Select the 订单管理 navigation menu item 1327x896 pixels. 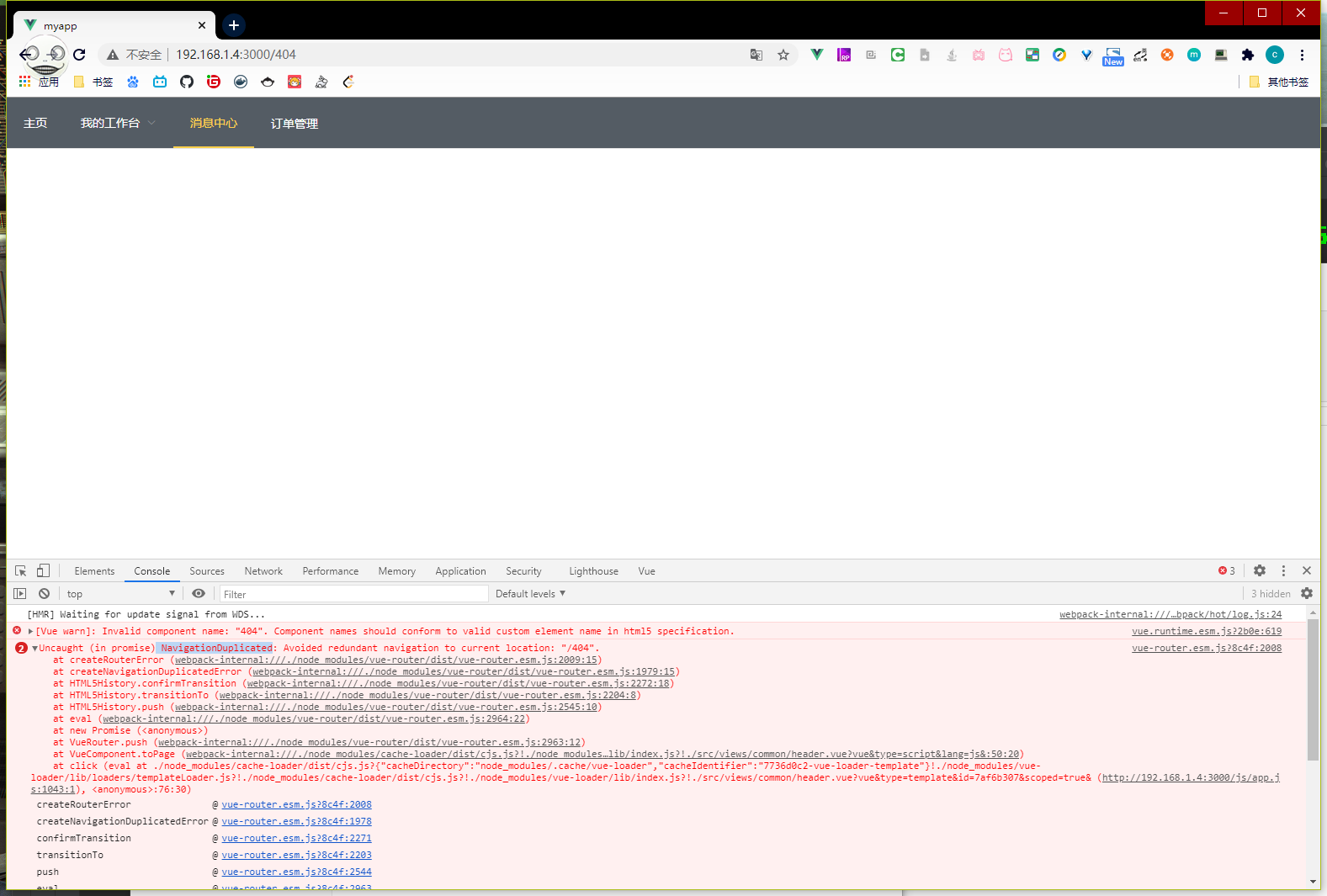[295, 124]
